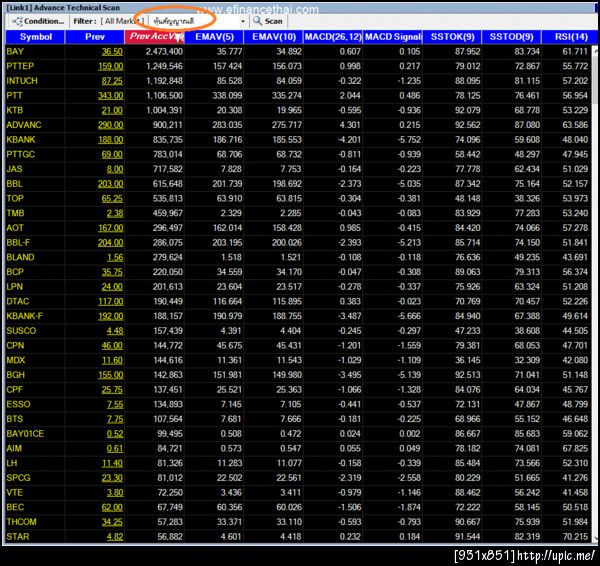Select the BTS symbol row
The height and width of the screenshot is (566, 600).
tap(298, 419)
